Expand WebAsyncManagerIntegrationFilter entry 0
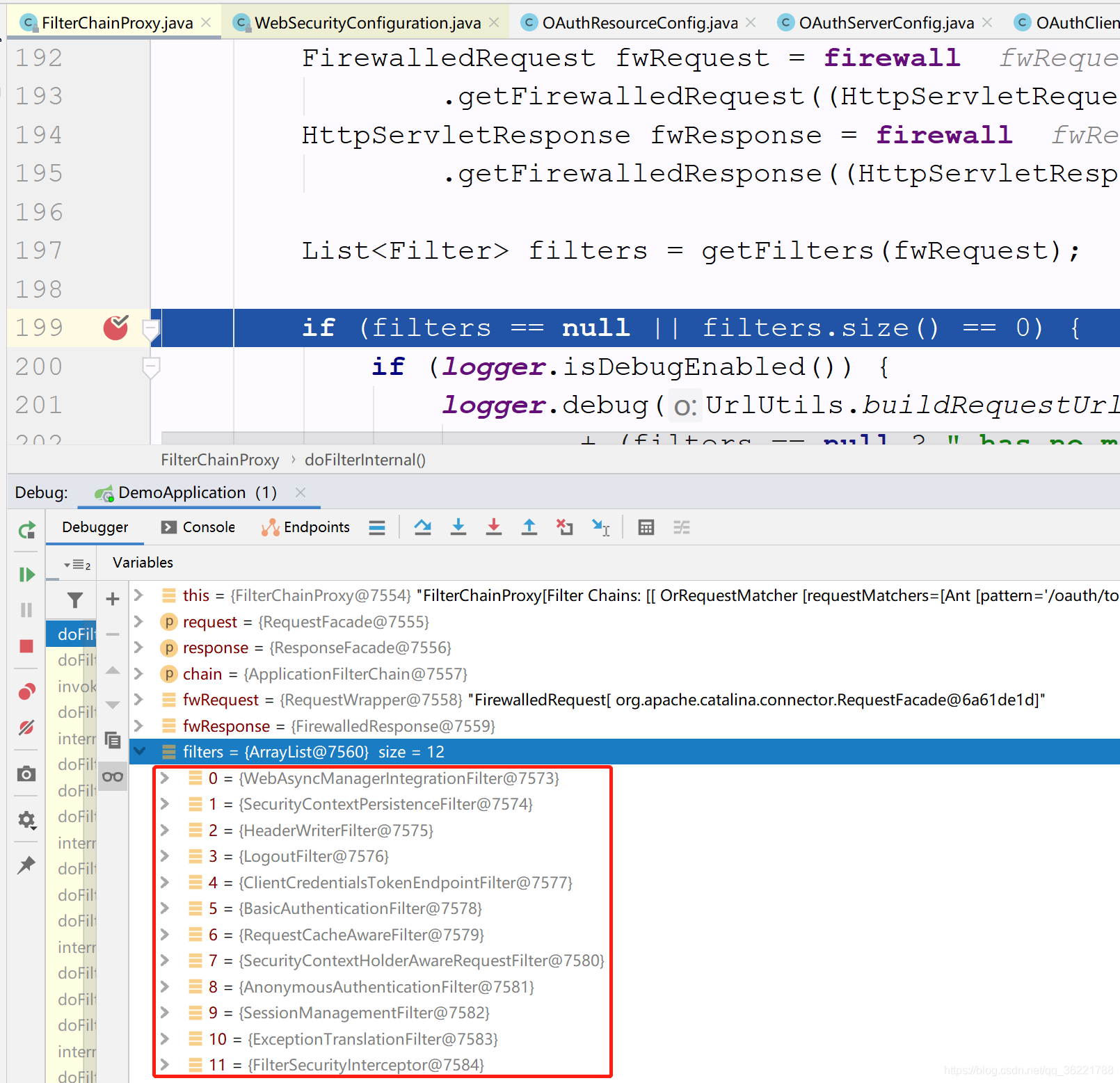This screenshot has height=1083, width=1120. (165, 778)
